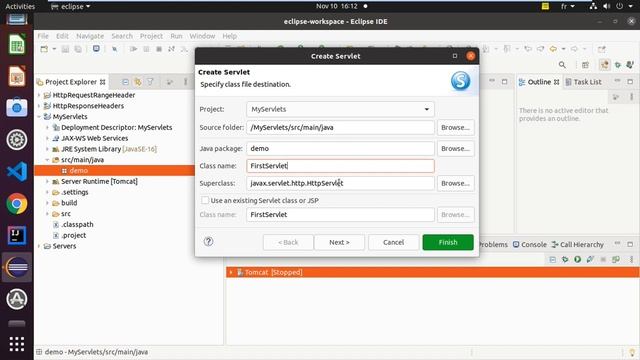Click the yellow Back navigation arrow
Image resolution: width=640 pixels, height=360 pixels.
[553, 49]
